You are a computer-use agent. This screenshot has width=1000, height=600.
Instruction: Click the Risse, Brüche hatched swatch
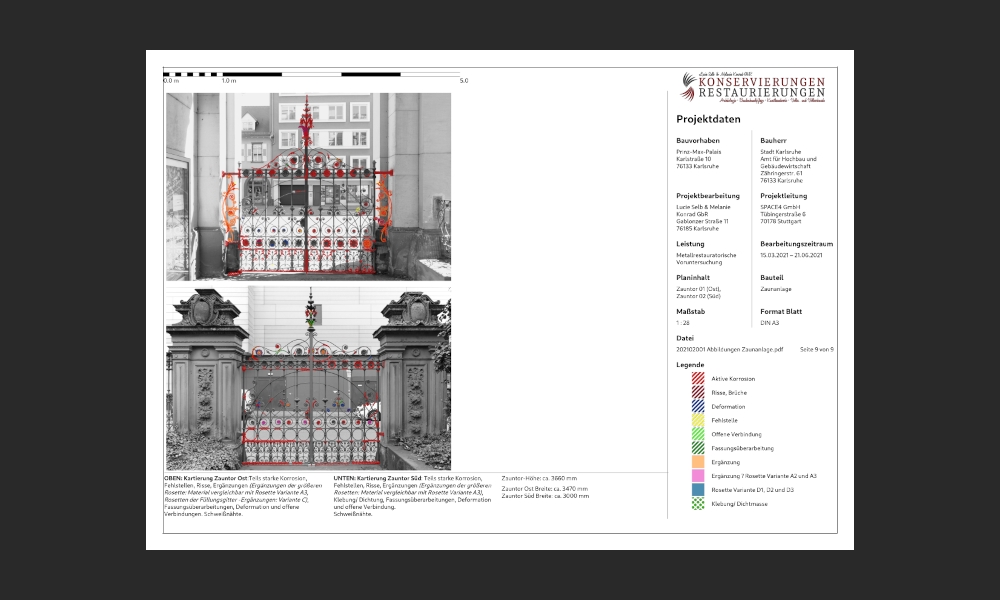[697, 393]
